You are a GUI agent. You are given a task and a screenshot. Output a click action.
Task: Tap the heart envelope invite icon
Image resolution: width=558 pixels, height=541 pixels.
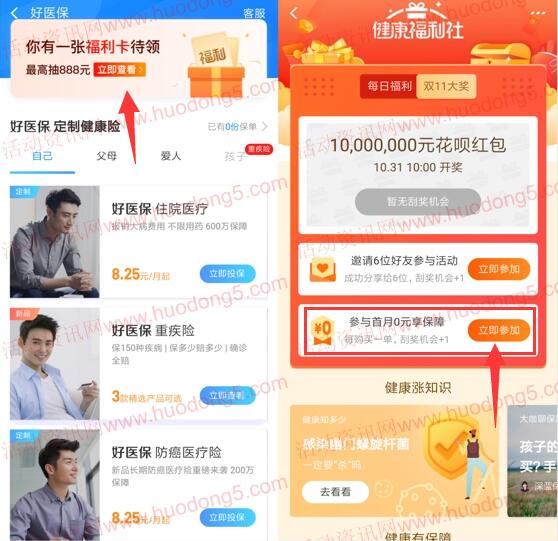322,269
